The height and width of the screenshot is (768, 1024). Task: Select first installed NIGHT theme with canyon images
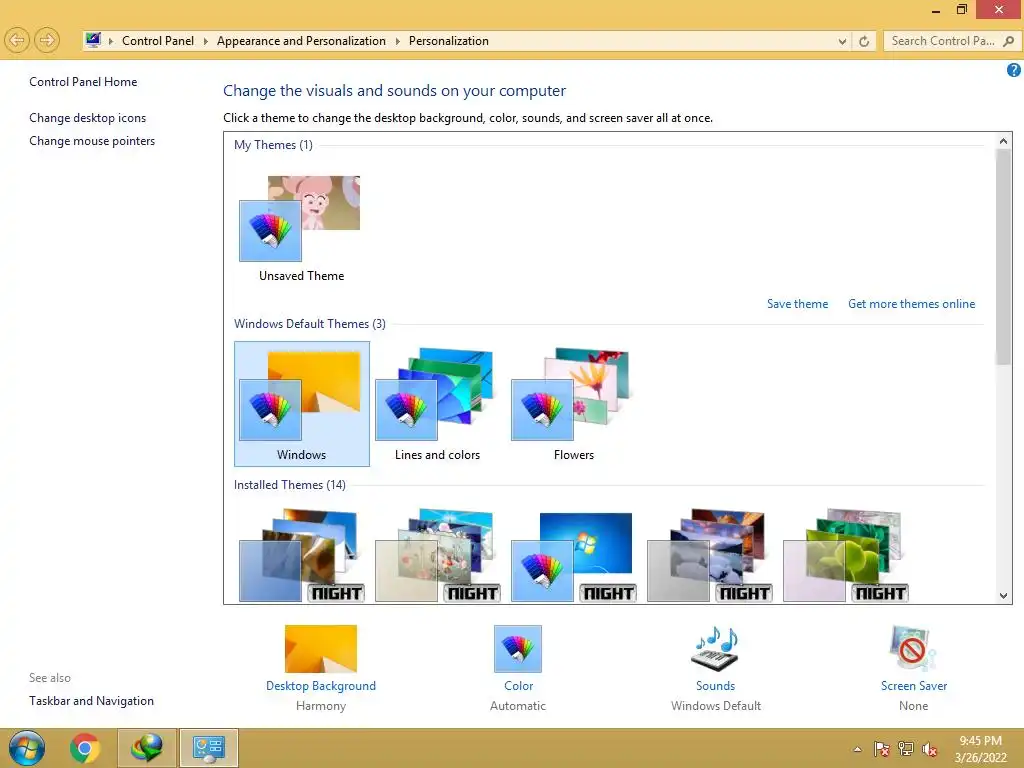tap(301, 555)
